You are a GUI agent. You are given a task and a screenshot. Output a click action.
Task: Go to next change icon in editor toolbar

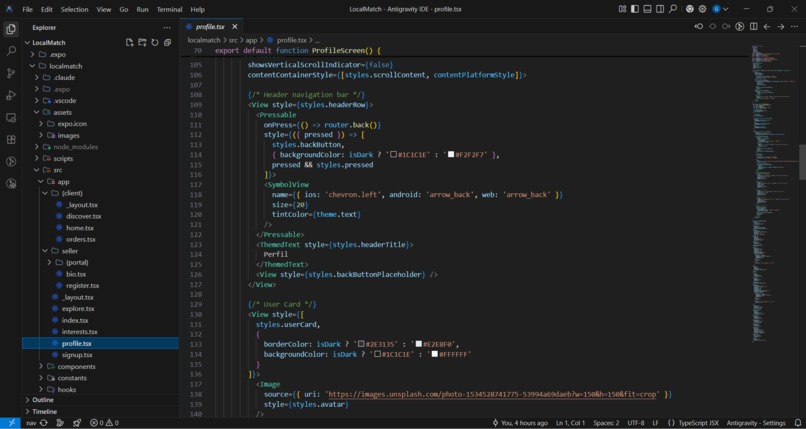(726, 27)
